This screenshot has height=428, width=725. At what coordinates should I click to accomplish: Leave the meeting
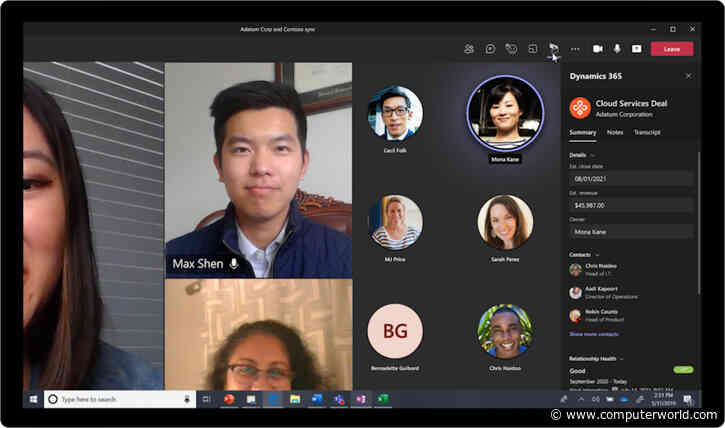(672, 49)
